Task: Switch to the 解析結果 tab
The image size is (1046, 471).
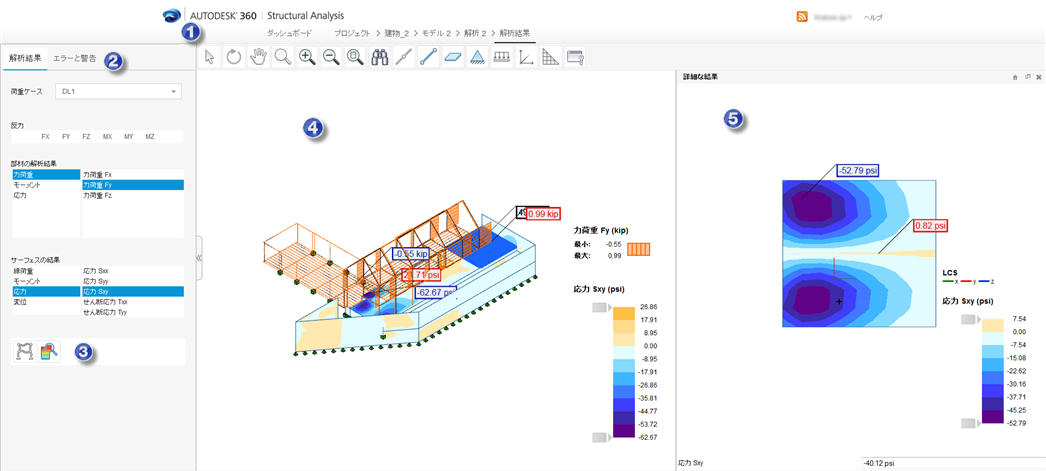Action: click(25, 58)
